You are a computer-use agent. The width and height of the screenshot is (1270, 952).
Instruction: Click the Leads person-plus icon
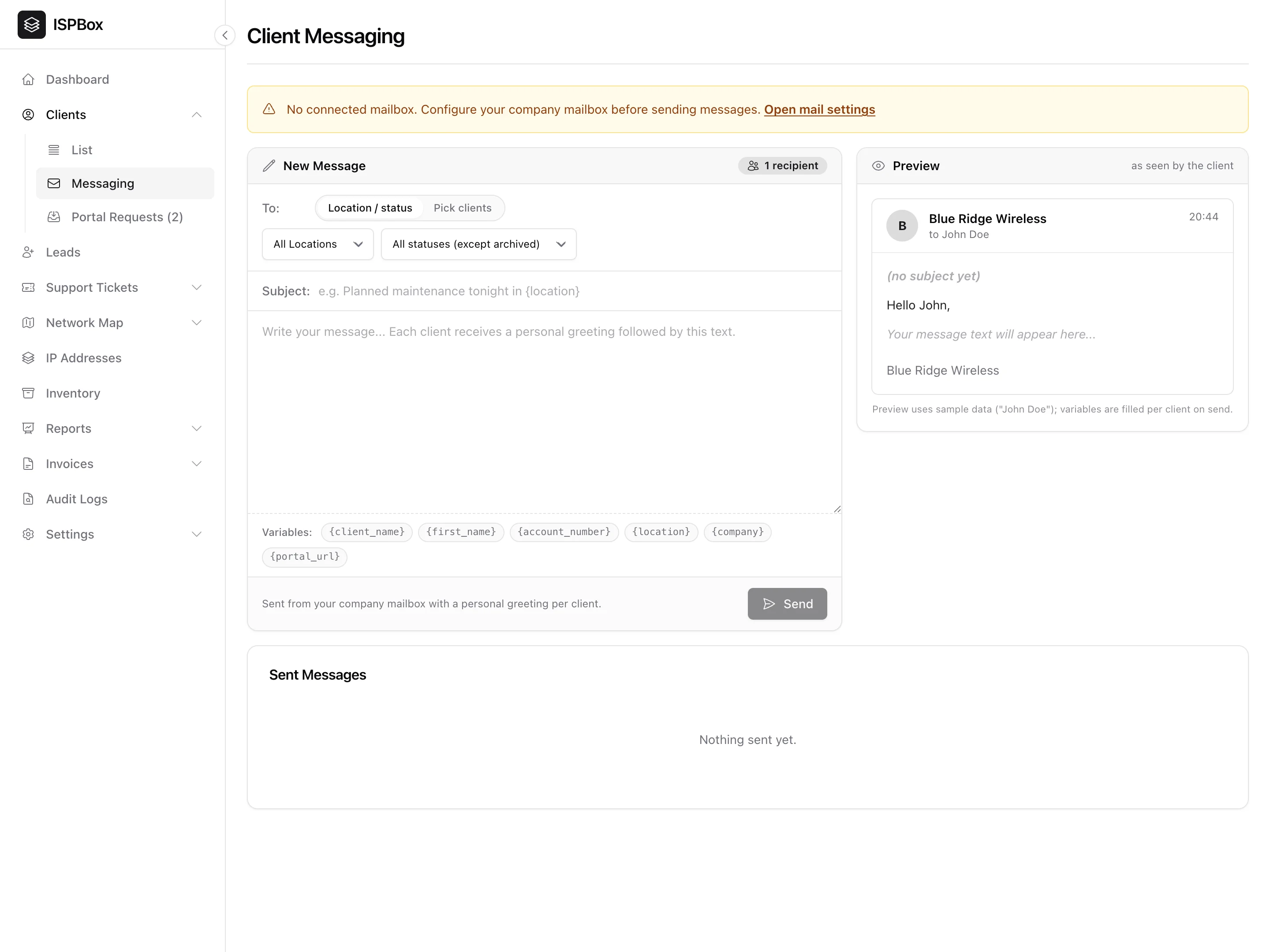(x=28, y=252)
